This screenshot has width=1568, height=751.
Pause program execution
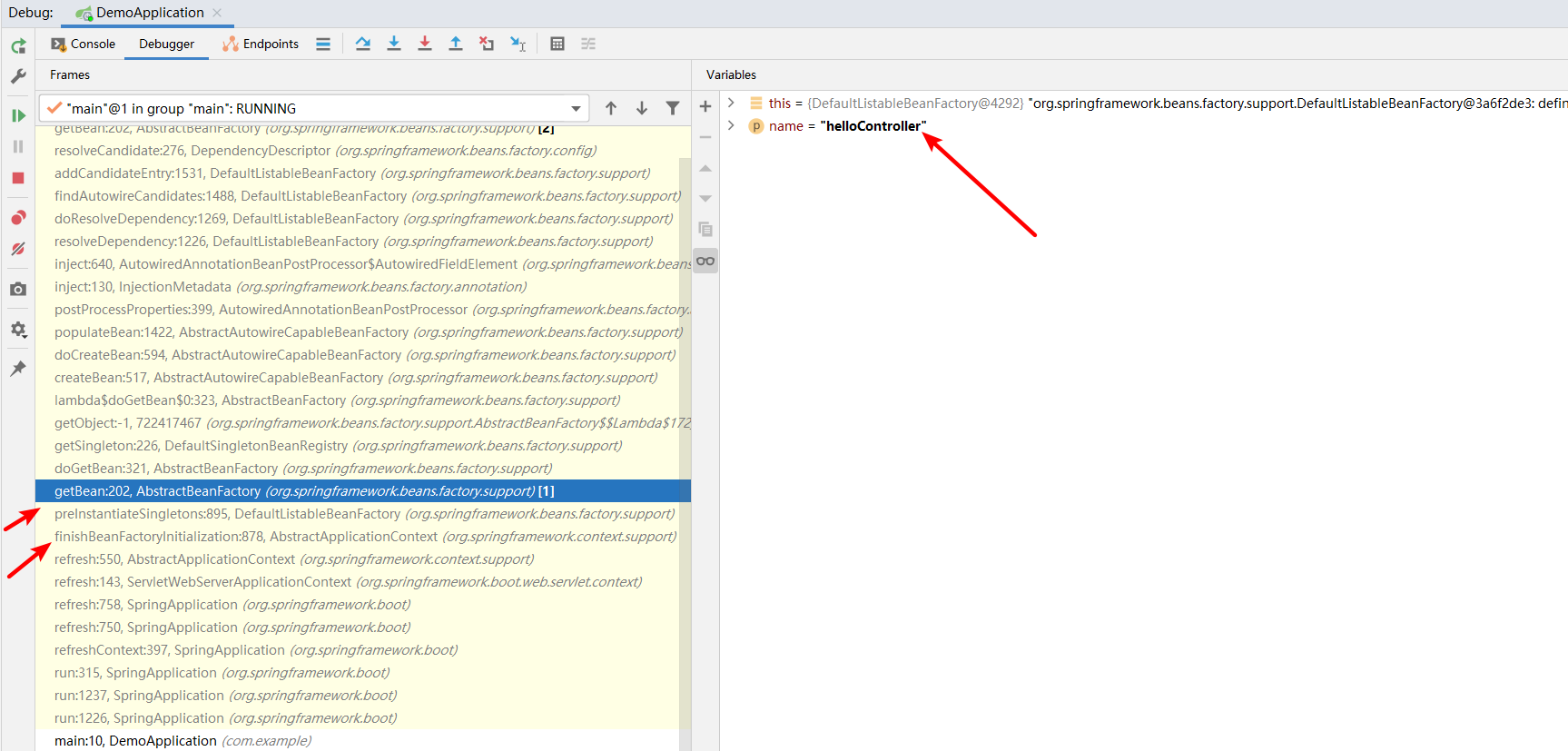[x=18, y=146]
